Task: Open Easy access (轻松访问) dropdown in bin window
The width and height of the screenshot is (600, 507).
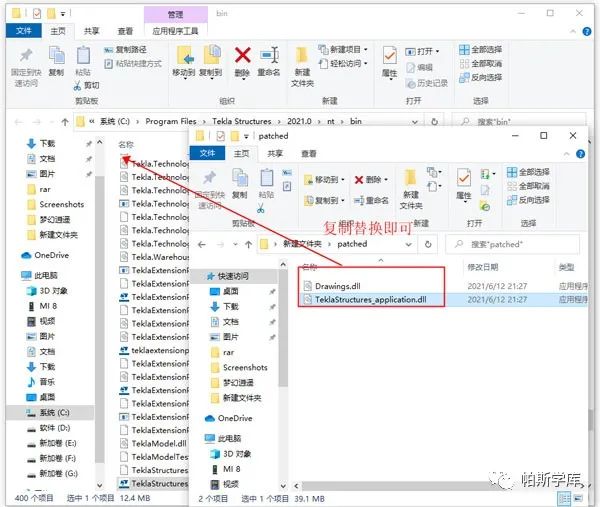Action: pyautogui.click(x=343, y=63)
